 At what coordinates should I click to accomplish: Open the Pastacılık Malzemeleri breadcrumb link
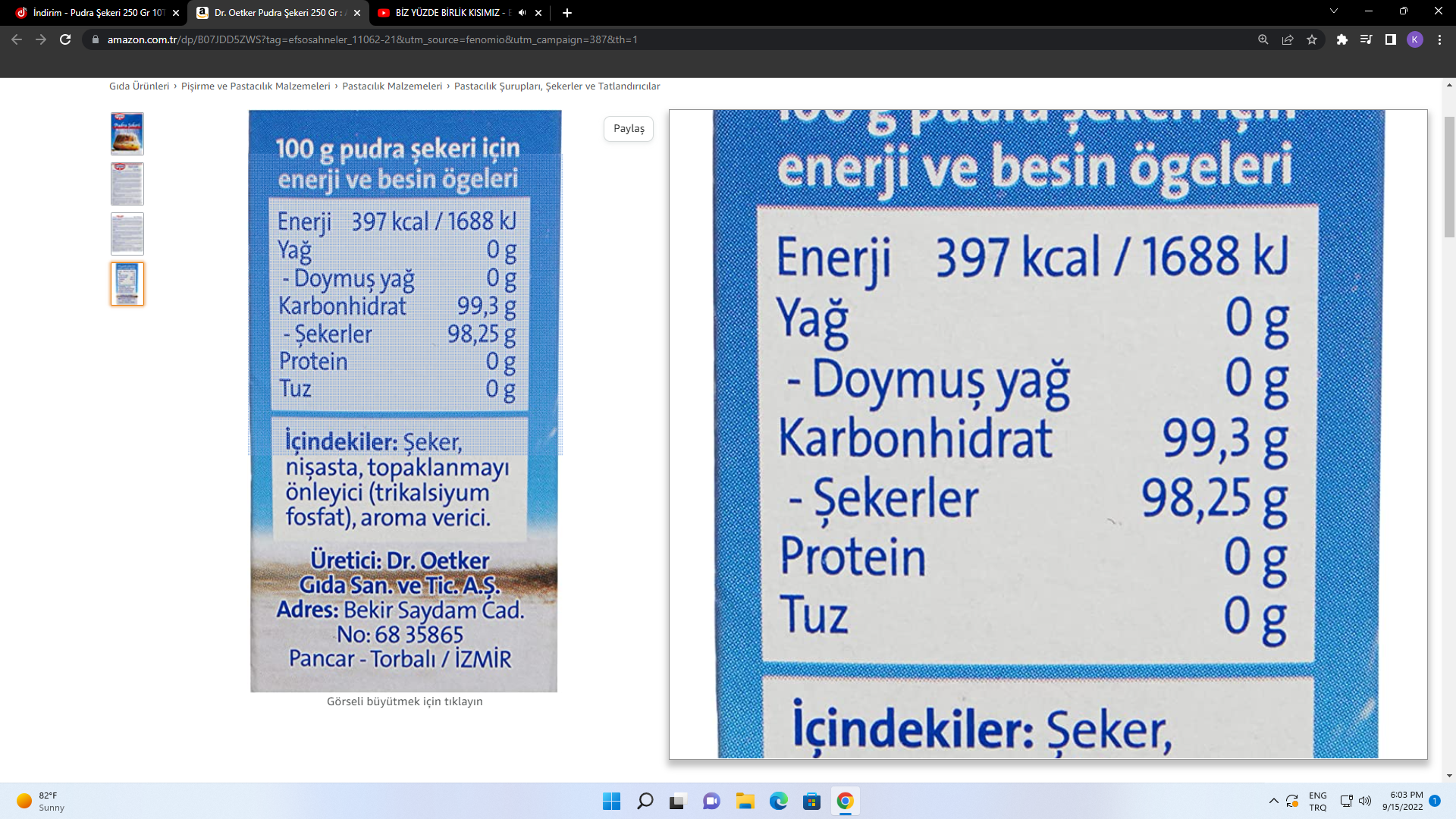tap(392, 86)
